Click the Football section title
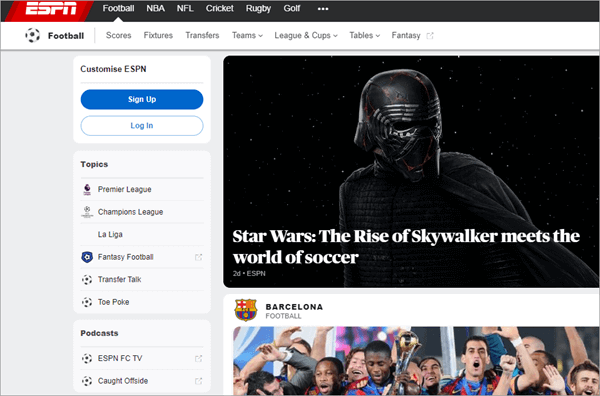 [x=66, y=36]
